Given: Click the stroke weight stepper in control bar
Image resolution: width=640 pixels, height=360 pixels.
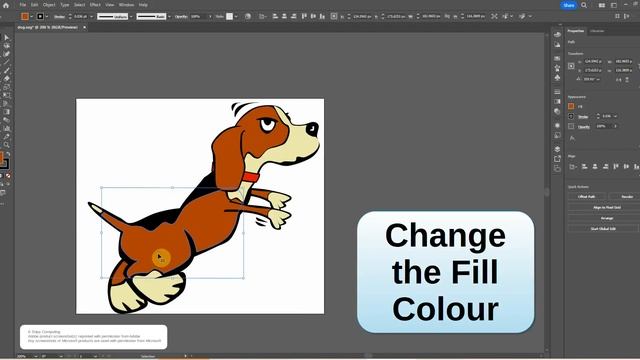Looking at the screenshot, I should point(70,16).
